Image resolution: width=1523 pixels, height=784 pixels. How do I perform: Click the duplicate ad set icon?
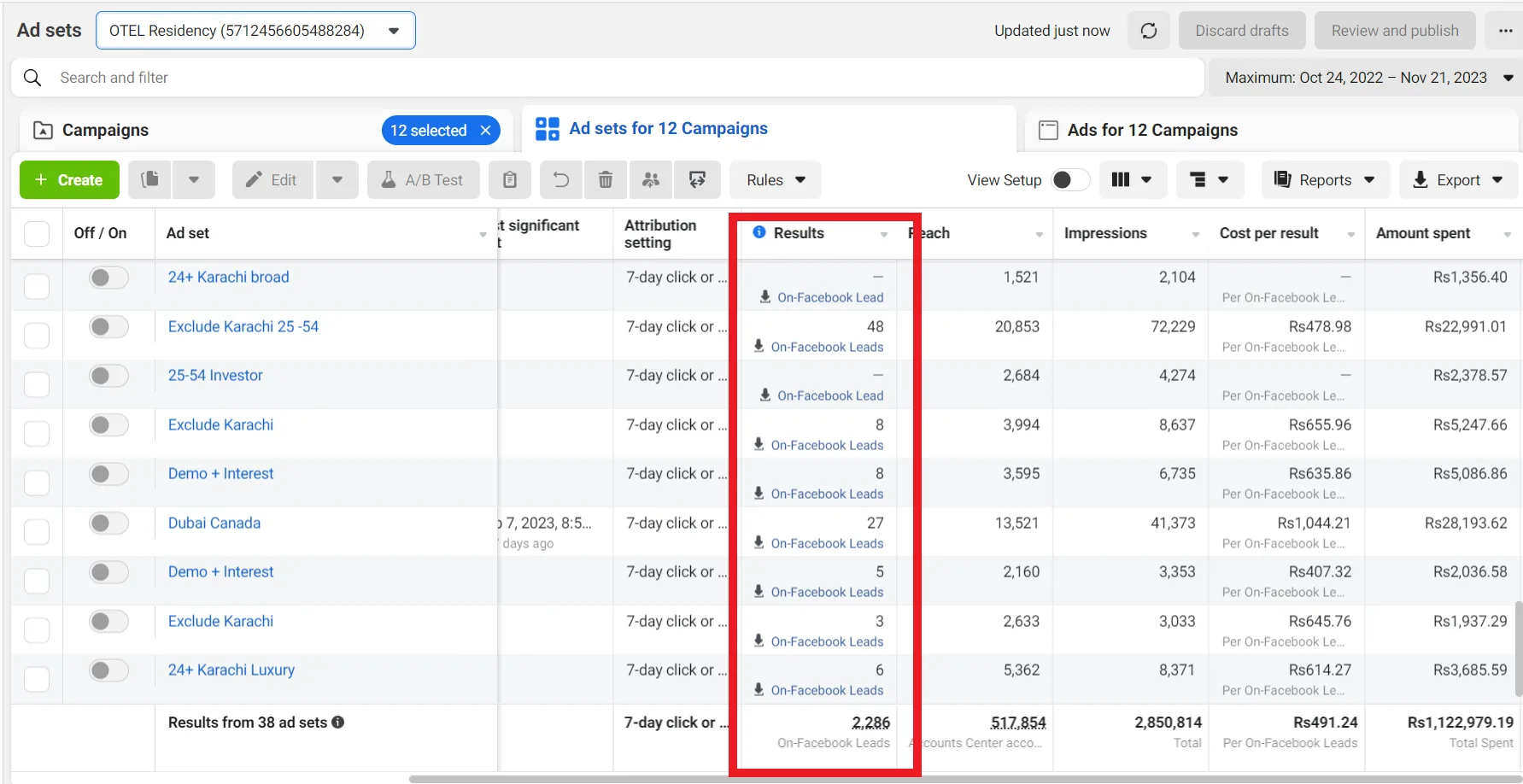(x=150, y=179)
